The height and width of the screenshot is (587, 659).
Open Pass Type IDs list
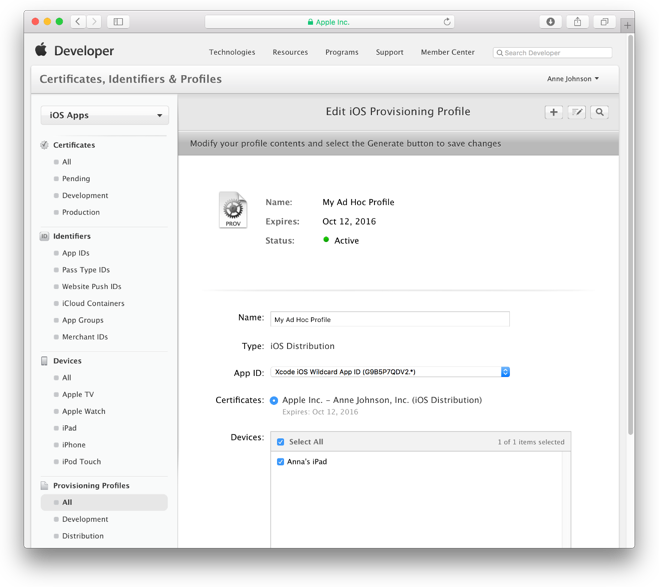coord(86,270)
